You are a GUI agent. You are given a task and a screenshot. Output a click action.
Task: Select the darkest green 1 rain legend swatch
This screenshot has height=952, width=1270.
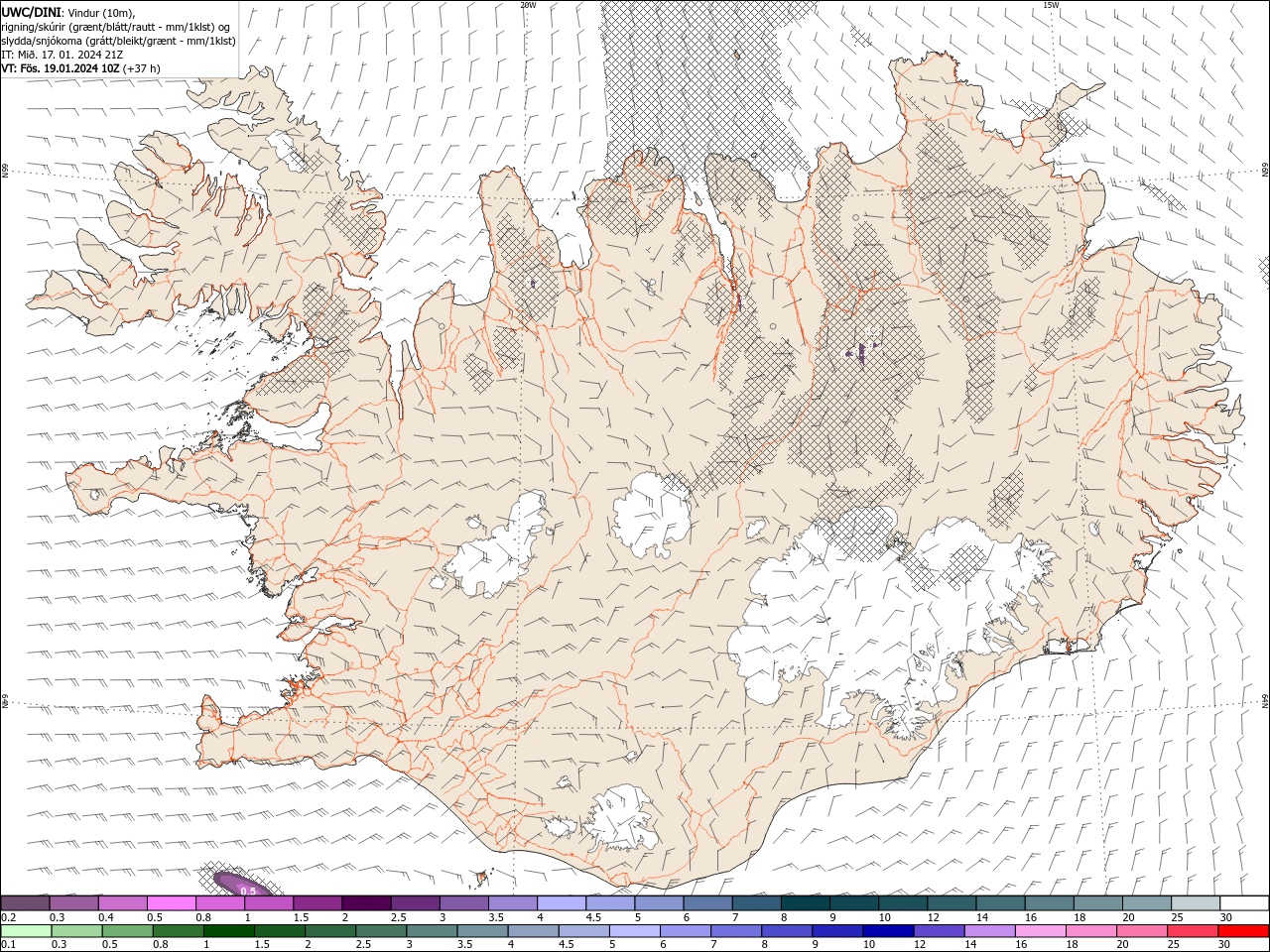pos(228,931)
